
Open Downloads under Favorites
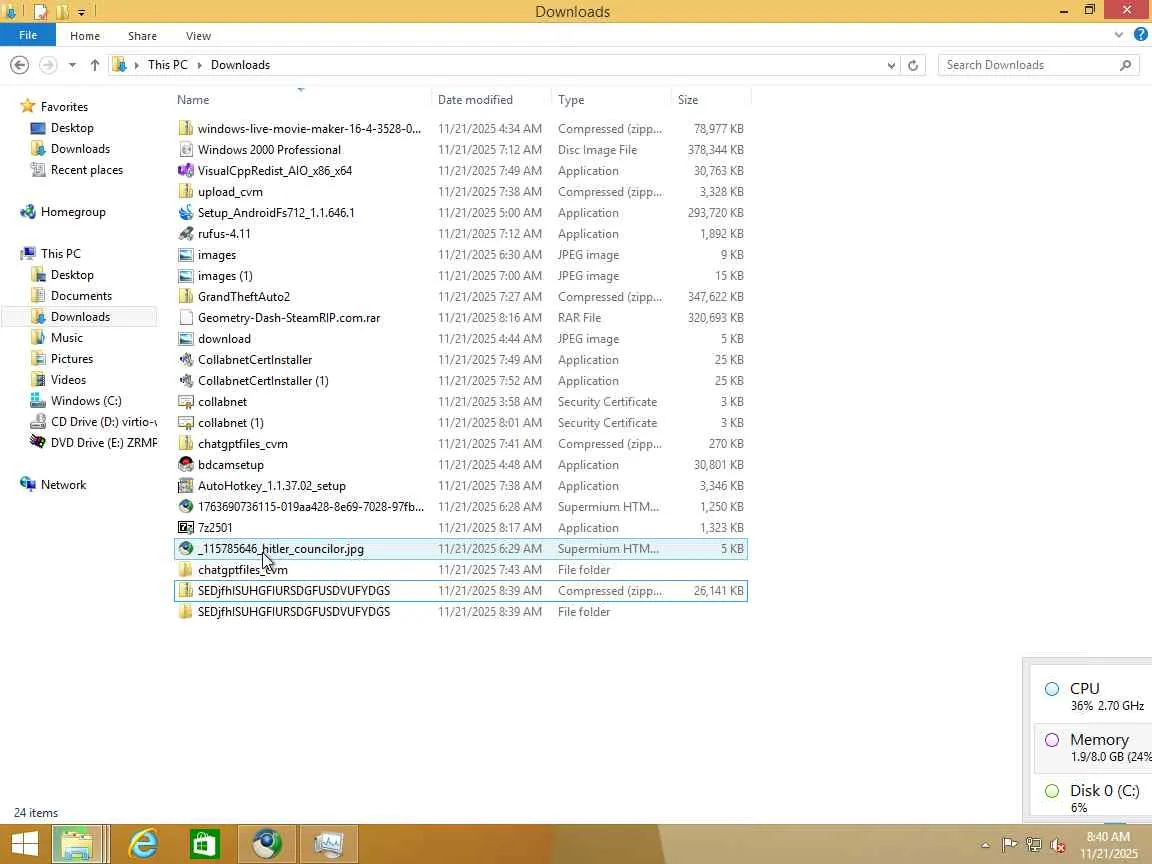[80, 148]
